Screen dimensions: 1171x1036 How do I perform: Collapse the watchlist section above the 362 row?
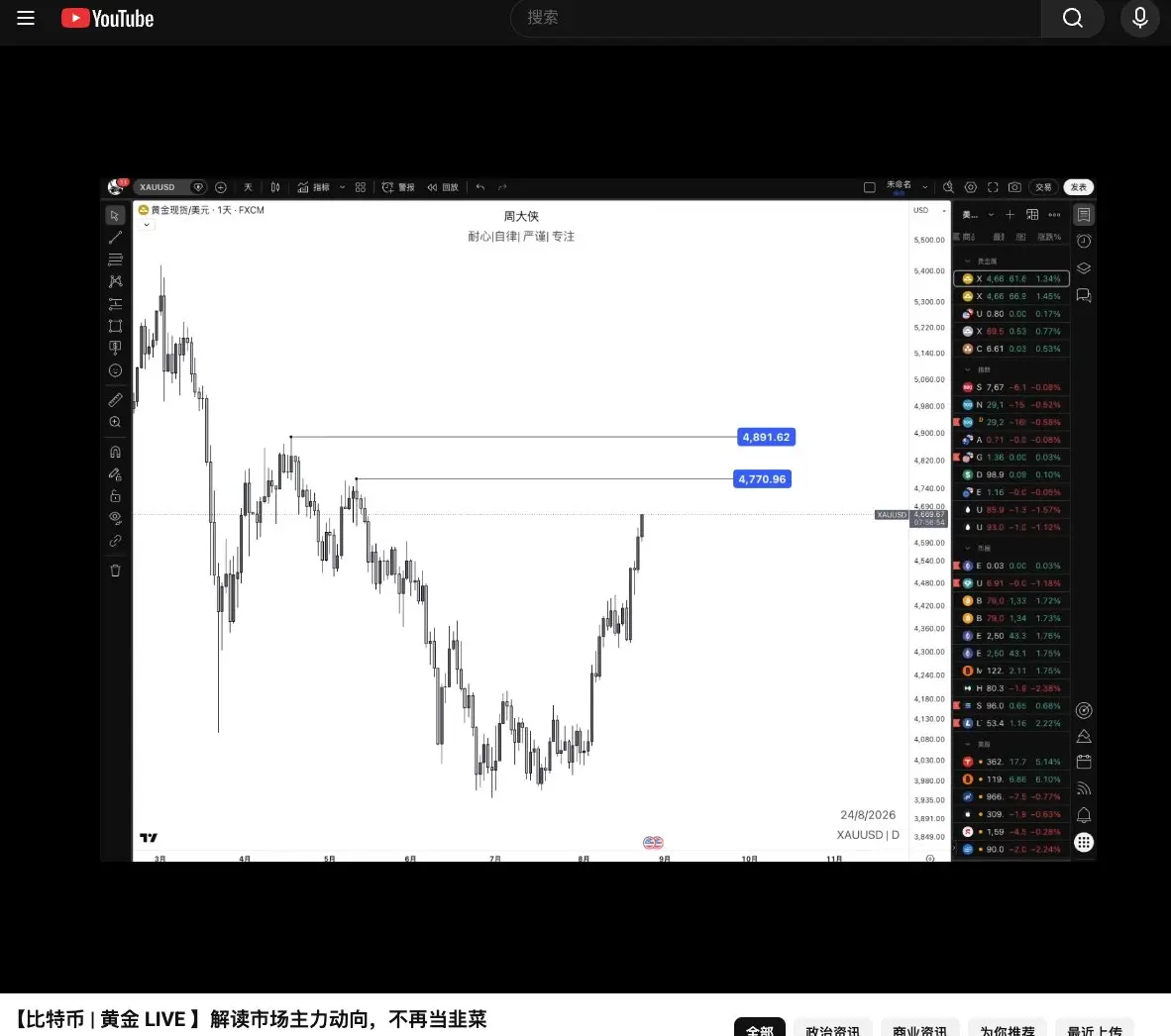pyautogui.click(x=968, y=745)
